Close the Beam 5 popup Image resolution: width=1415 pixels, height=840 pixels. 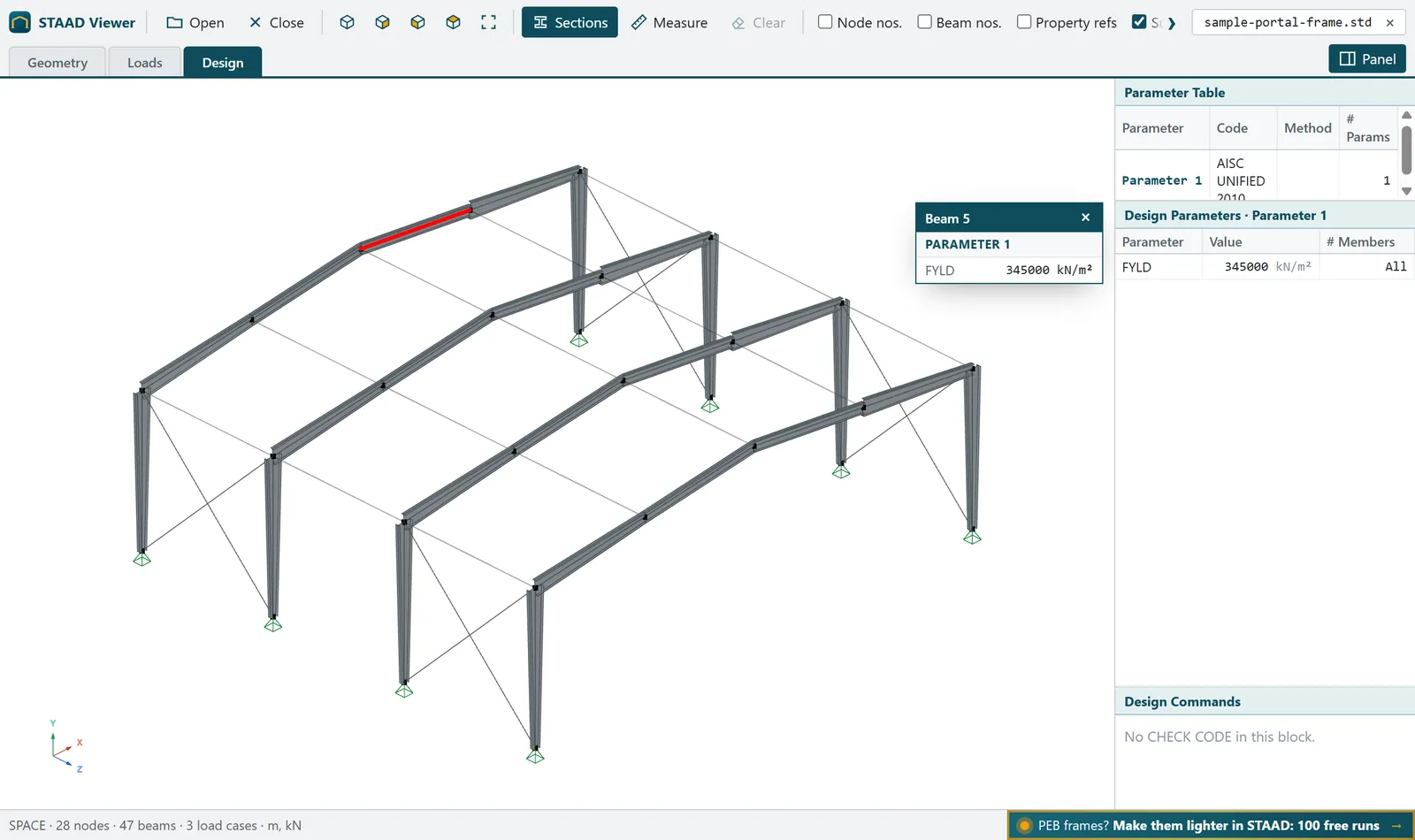(1085, 218)
